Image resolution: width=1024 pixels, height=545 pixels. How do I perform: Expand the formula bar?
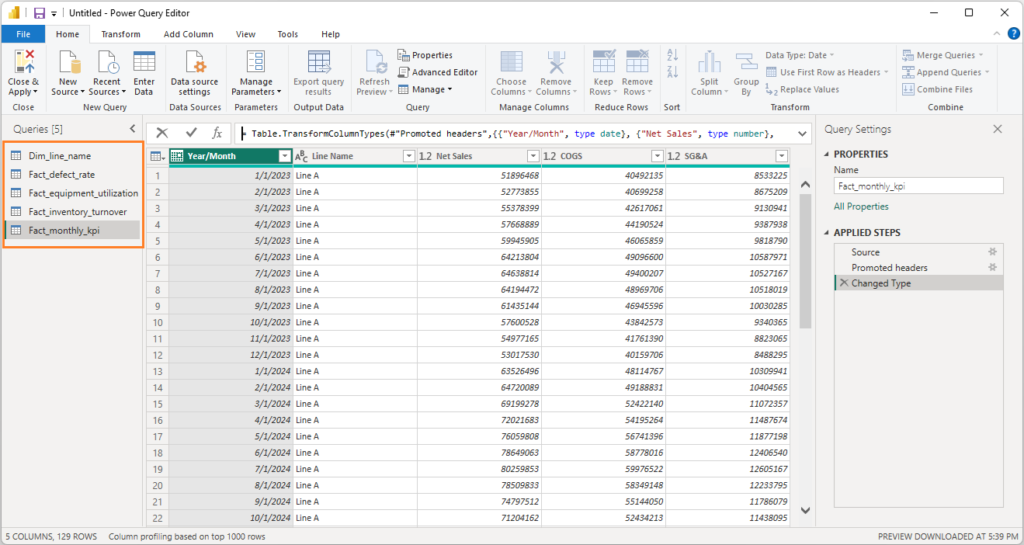point(802,134)
